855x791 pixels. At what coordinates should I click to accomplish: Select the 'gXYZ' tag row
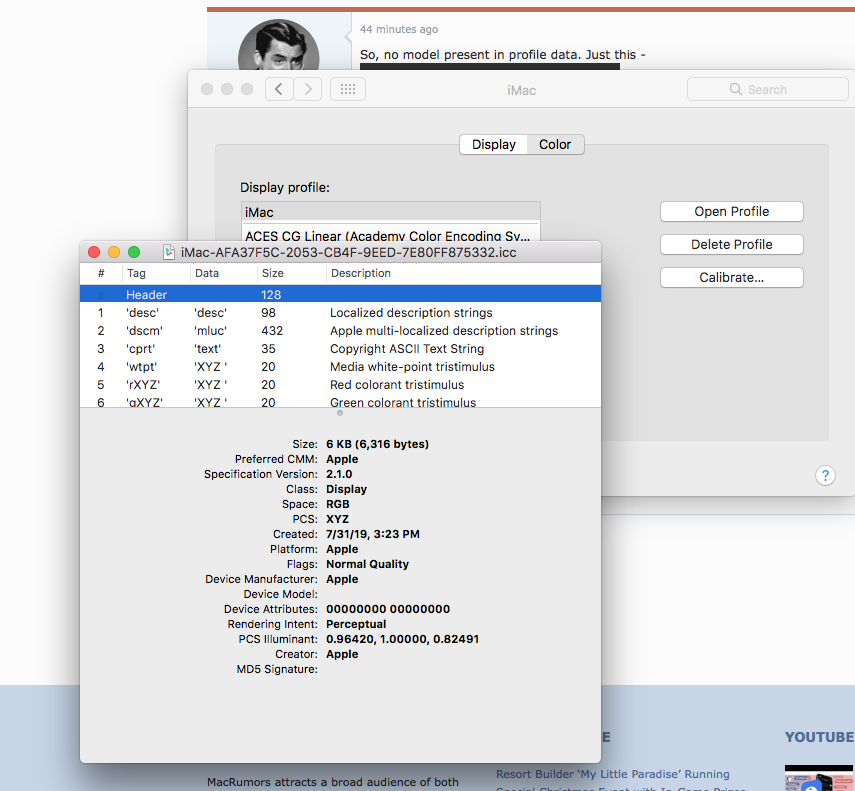(340, 401)
